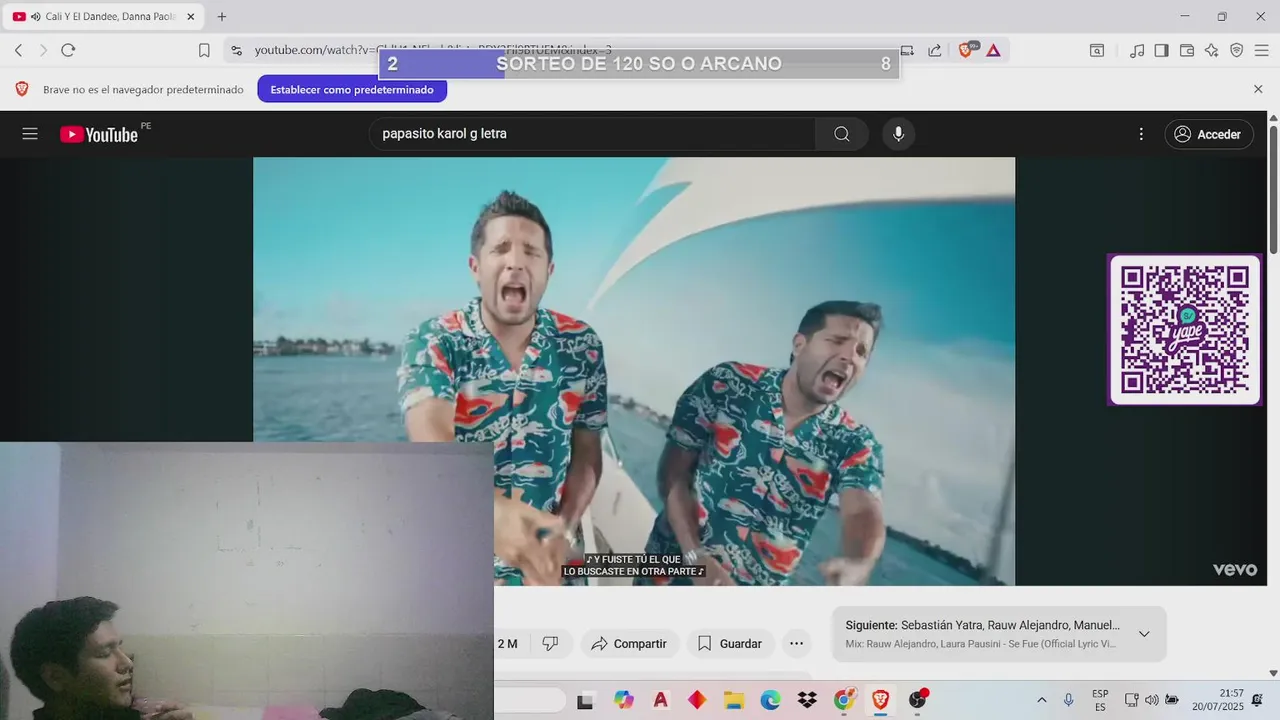Click the 'Siguiente: Sebastián Yatra' text
Image resolution: width=1280 pixels, height=720 pixels.
[x=982, y=625]
